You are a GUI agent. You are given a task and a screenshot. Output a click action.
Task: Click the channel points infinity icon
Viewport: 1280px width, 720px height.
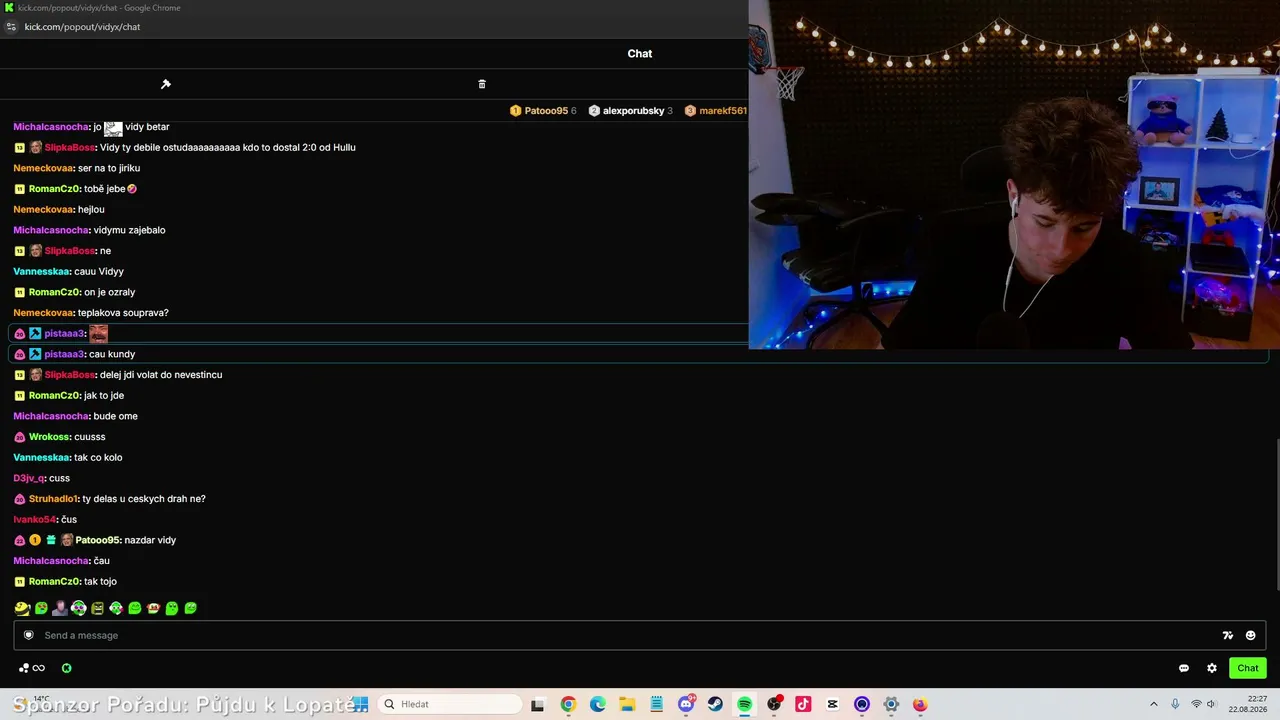(x=39, y=668)
